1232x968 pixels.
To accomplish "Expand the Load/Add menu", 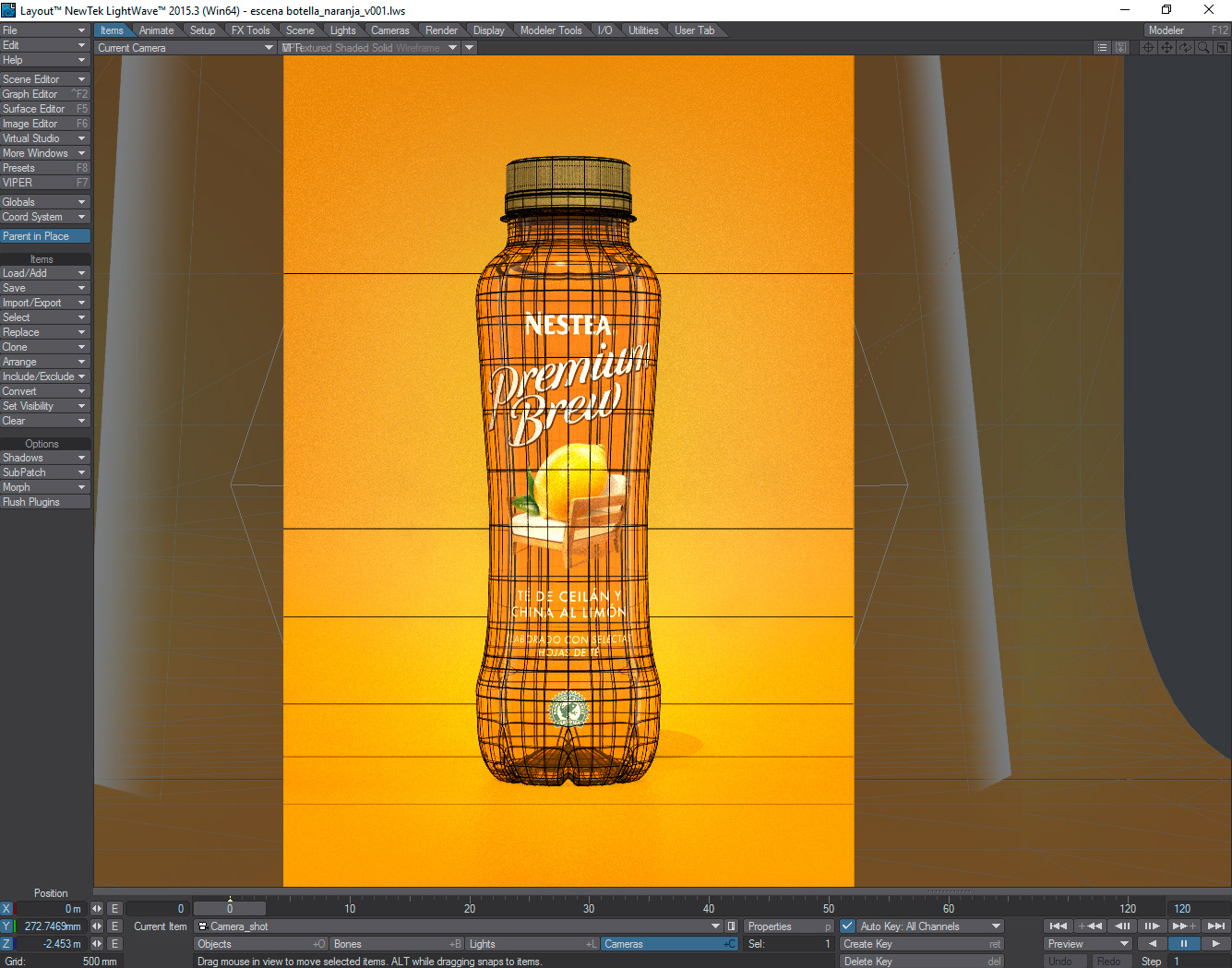I will click(x=45, y=273).
